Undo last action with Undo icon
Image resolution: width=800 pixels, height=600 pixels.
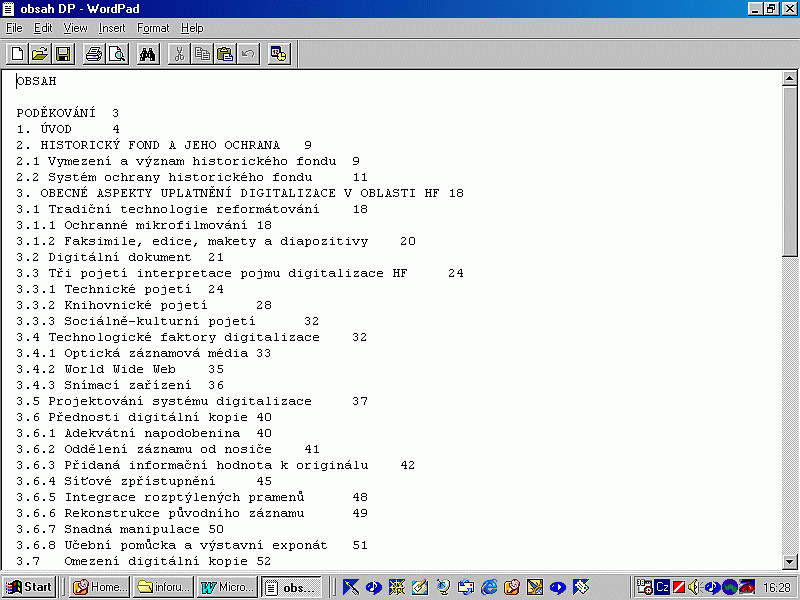248,54
